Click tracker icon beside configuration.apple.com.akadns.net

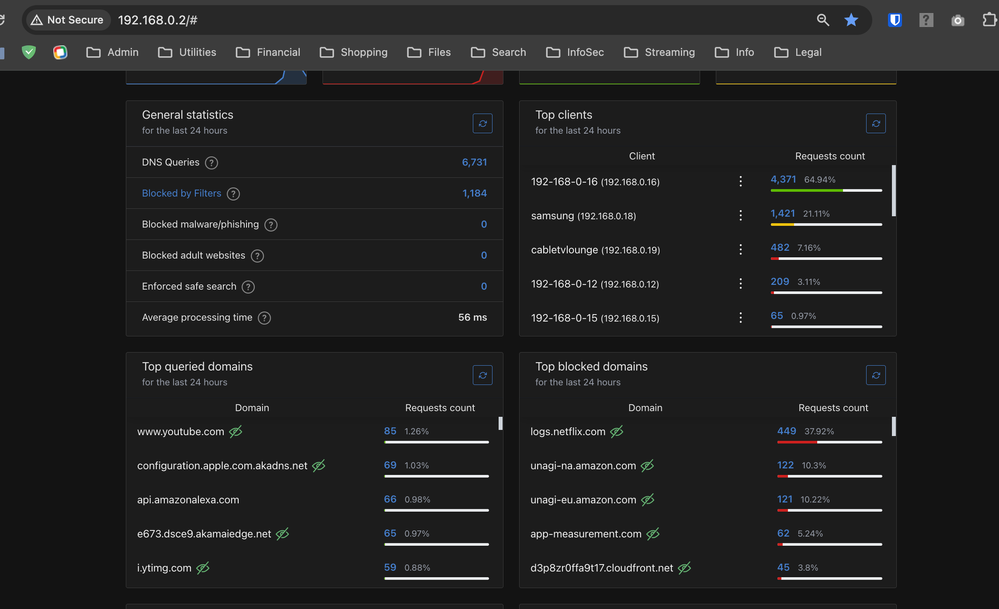(319, 466)
